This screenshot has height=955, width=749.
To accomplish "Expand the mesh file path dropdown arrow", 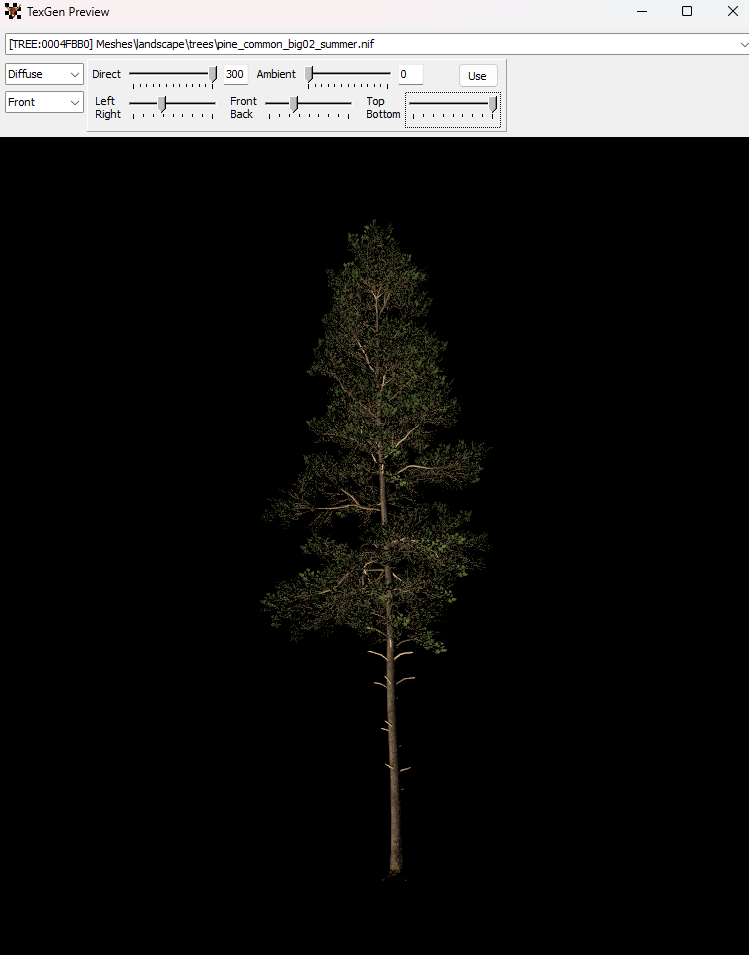I will coord(742,44).
